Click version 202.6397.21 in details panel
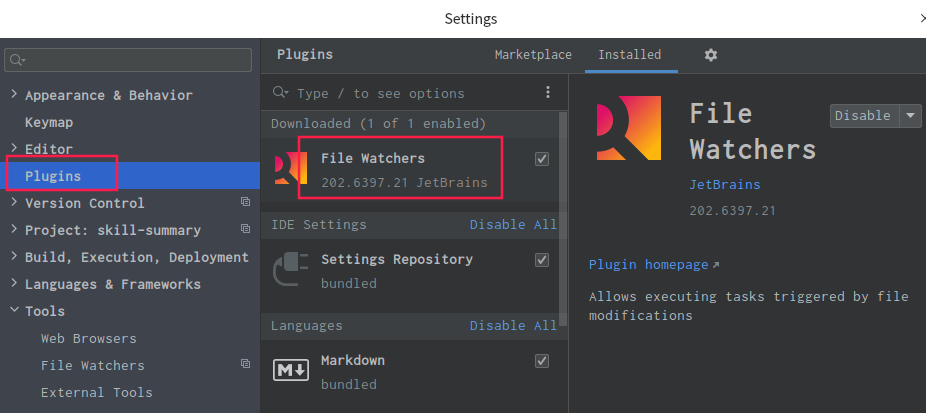This screenshot has height=413, width=926. pyautogui.click(x=732, y=211)
